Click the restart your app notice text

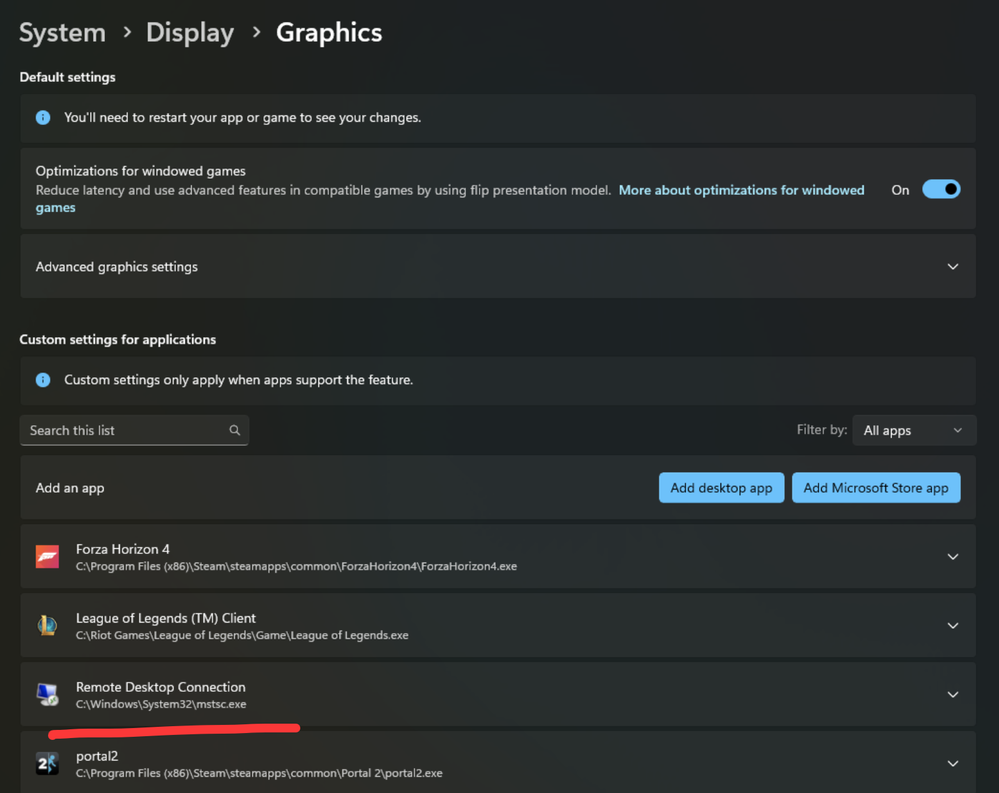[242, 118]
